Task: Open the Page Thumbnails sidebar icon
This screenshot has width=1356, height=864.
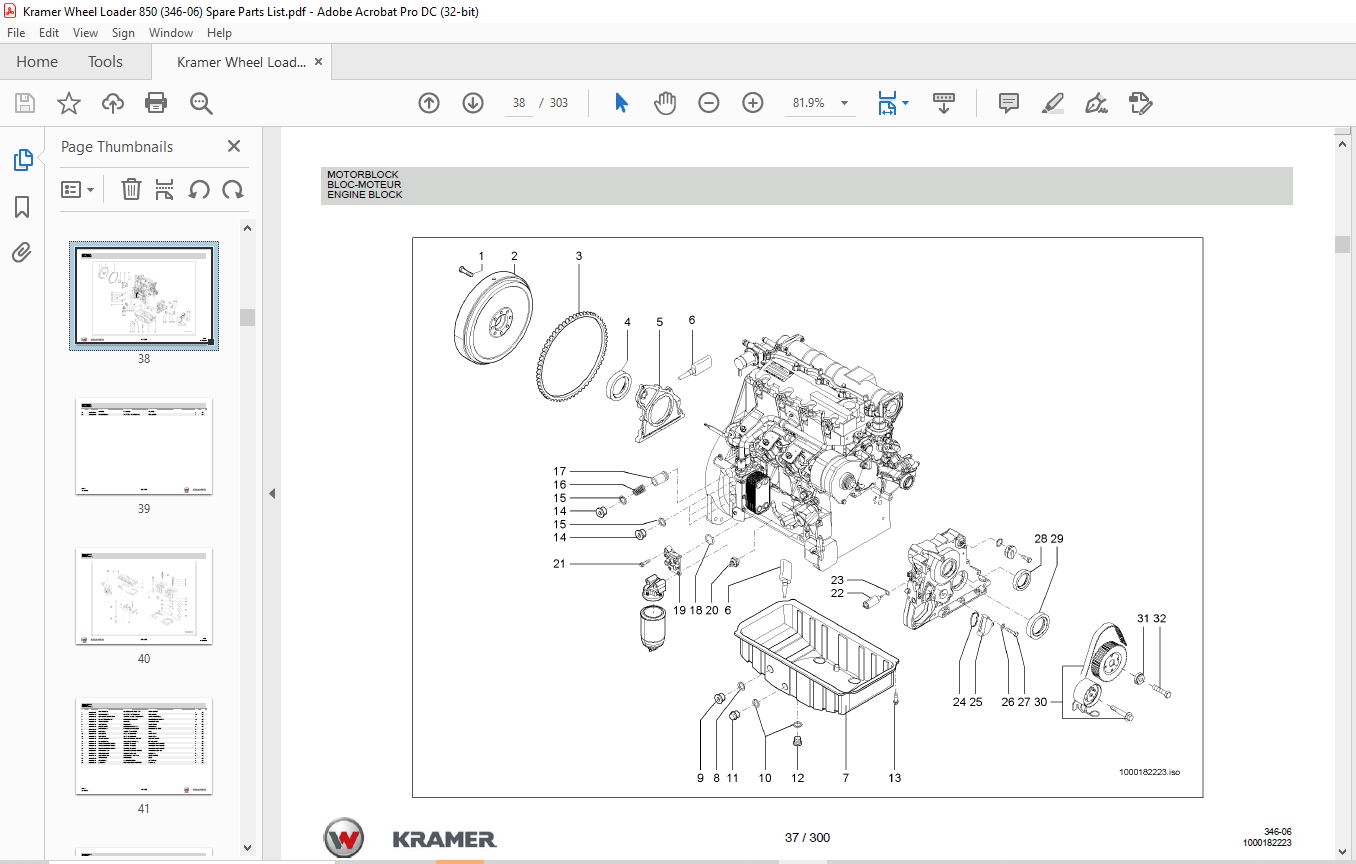Action: 22,159
